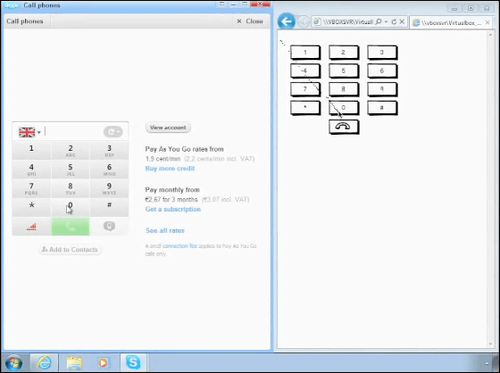Click browser keypad button 5

click(344, 71)
